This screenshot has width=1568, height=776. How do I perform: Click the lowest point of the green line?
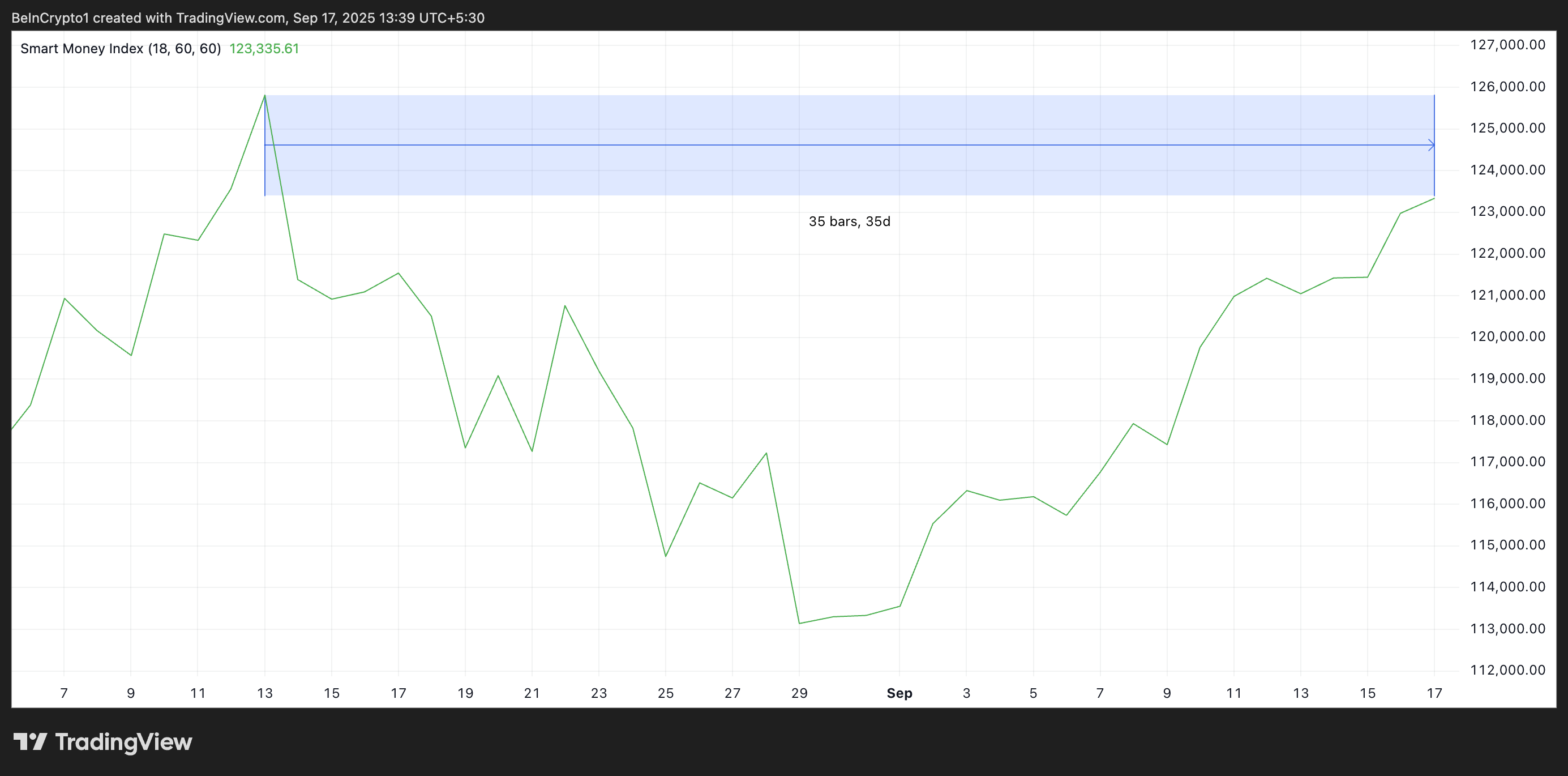pyautogui.click(x=799, y=623)
